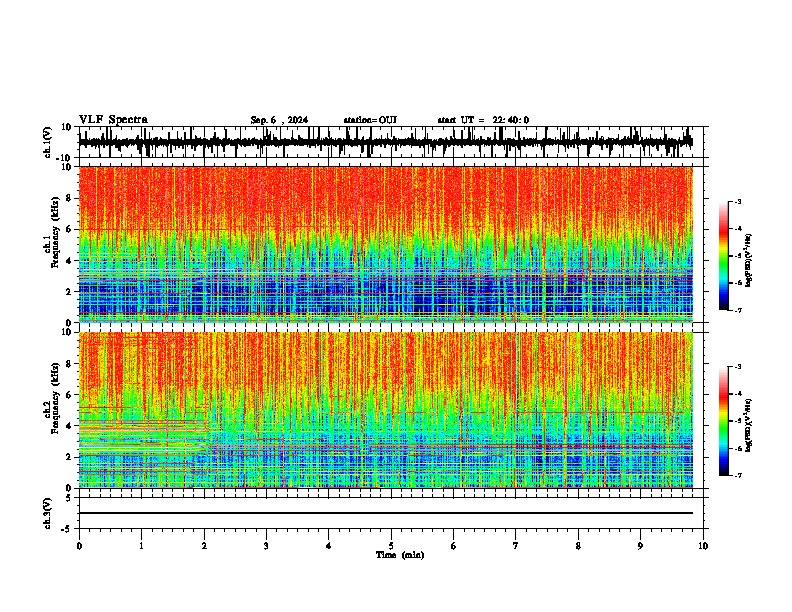The height and width of the screenshot is (612, 792).
Task: Click time axis tick label "5"
Action: 391,546
